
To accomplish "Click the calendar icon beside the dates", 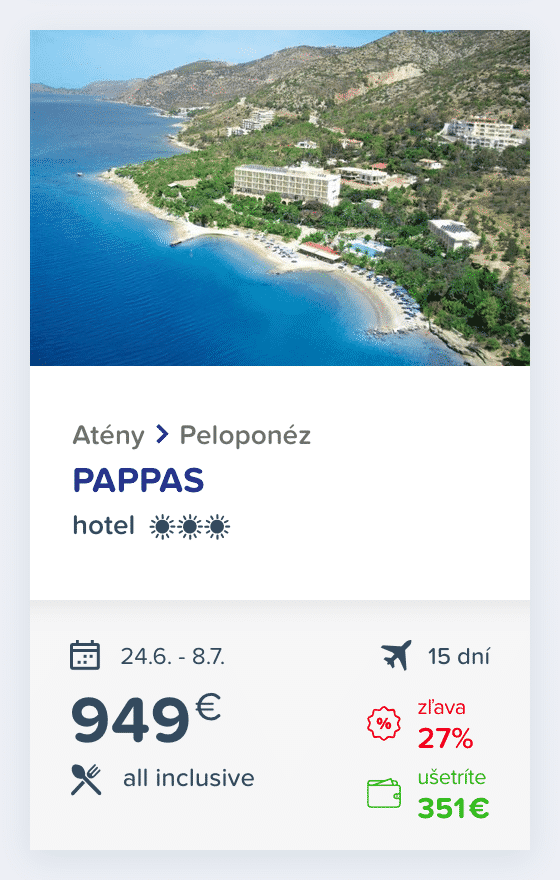I will pos(85,655).
